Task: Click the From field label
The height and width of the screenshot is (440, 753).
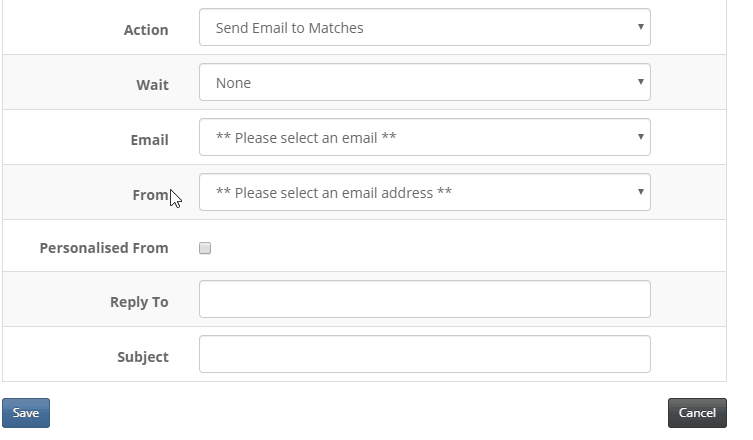Action: pos(150,195)
